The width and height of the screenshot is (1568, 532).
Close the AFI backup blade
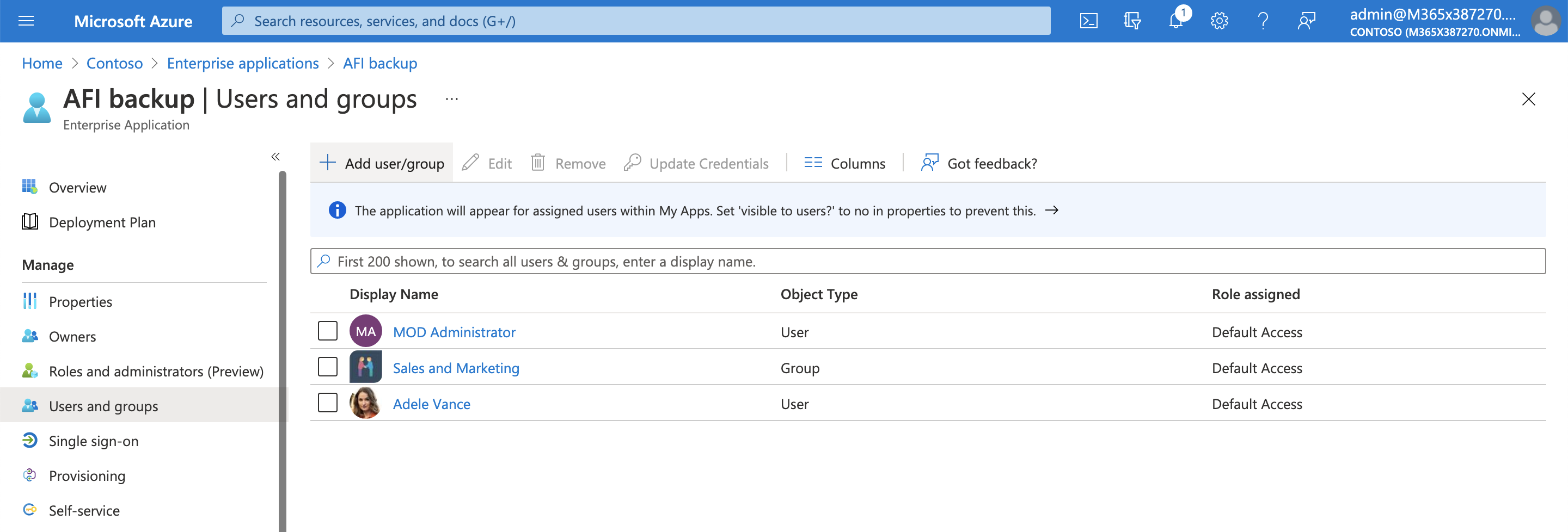[1528, 99]
